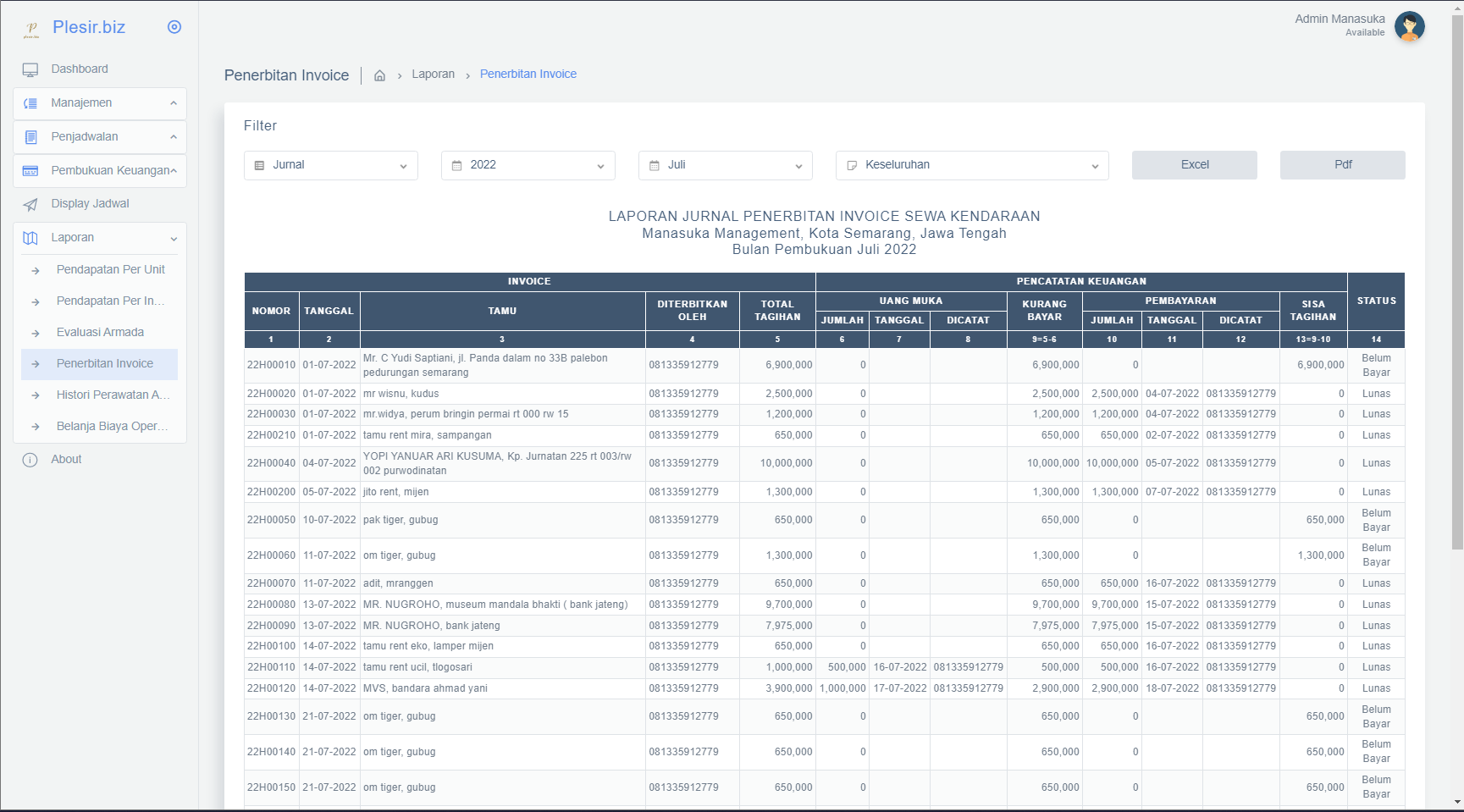Click the vertical page scrollbar
Viewport: 1464px width, 812px height.
1456,279
